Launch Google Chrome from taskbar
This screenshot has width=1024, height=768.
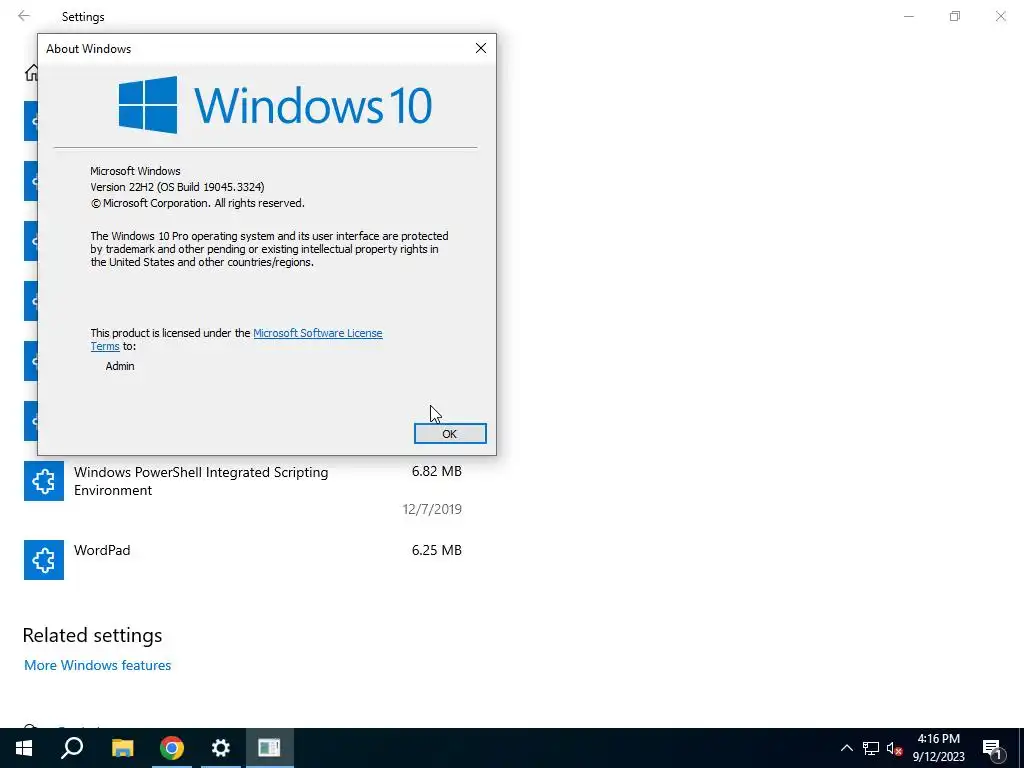[172, 748]
